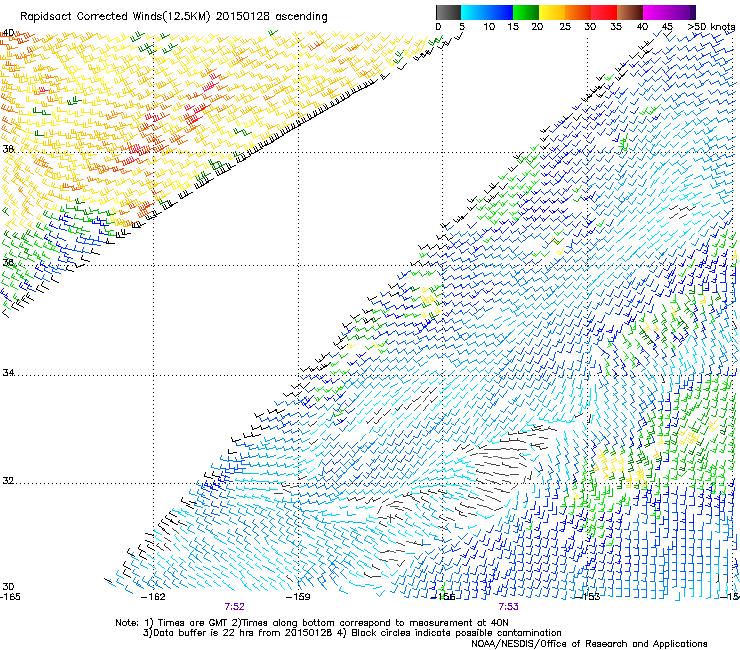Screen dimensions: 740x650
Task: Click the cyan-blue 5-15 knots legend band
Action: coord(487,12)
